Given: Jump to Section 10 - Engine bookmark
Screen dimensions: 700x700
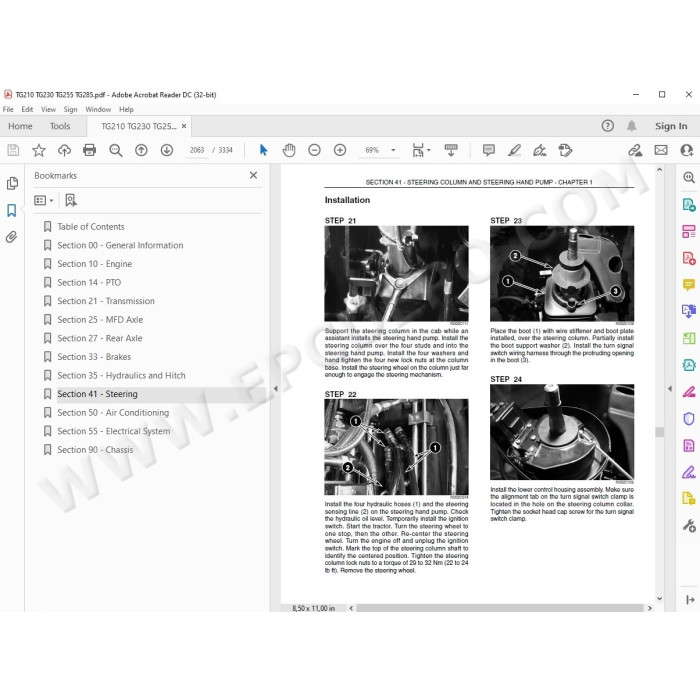Looking at the screenshot, I should (94, 264).
